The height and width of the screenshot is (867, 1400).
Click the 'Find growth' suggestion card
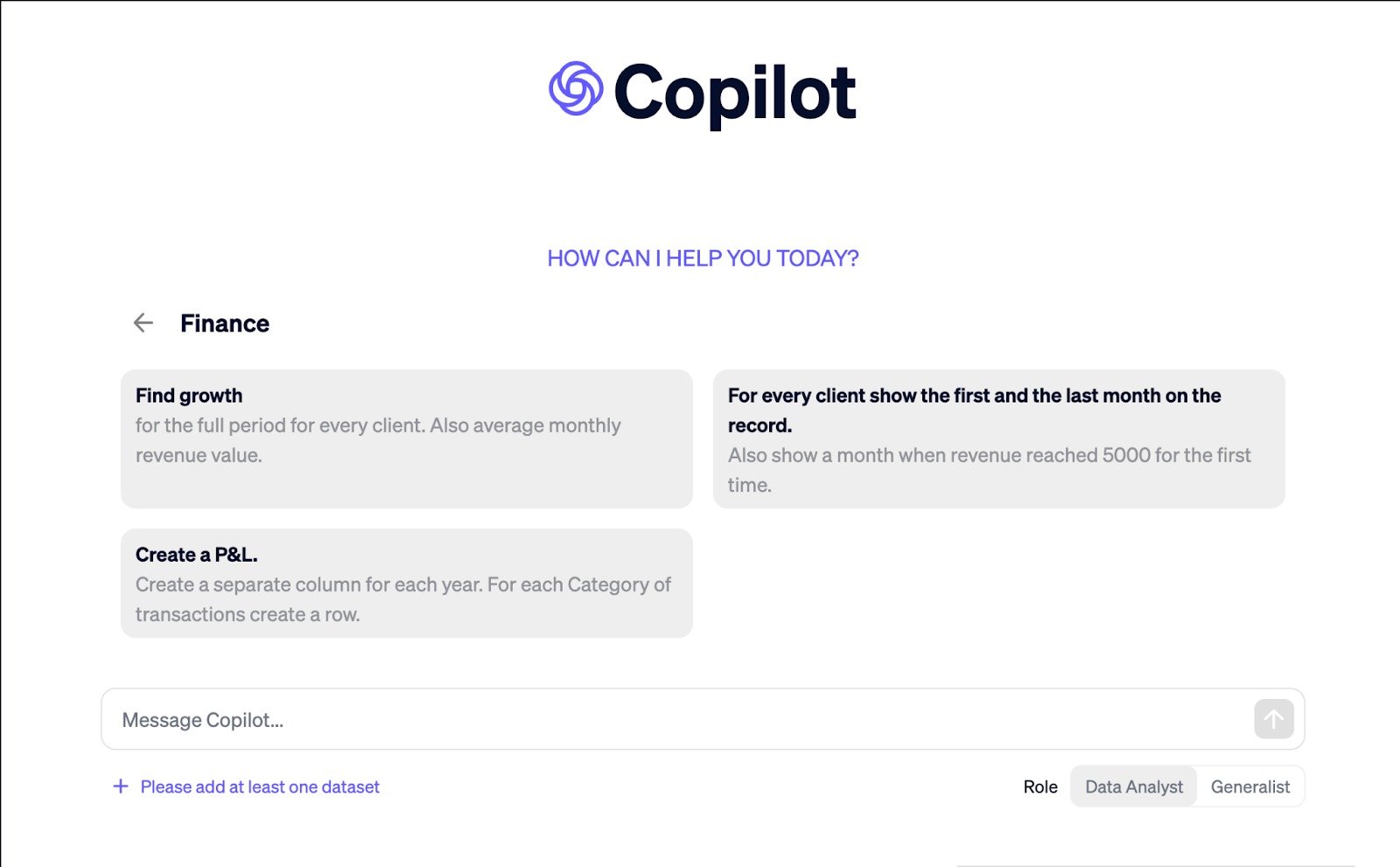click(x=406, y=437)
